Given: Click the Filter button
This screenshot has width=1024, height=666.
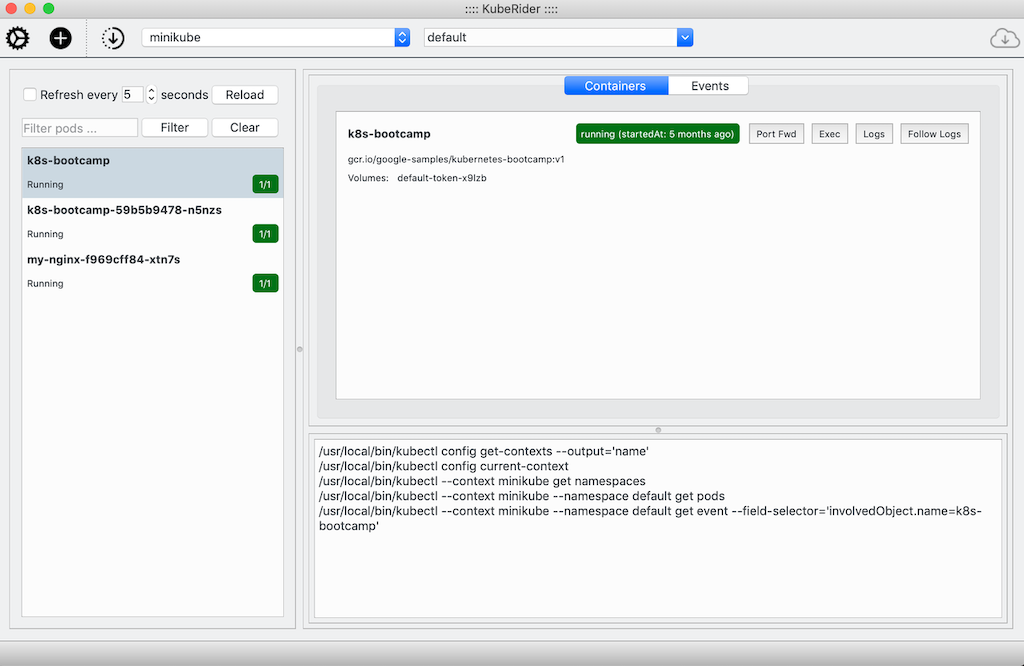Looking at the screenshot, I should point(175,127).
